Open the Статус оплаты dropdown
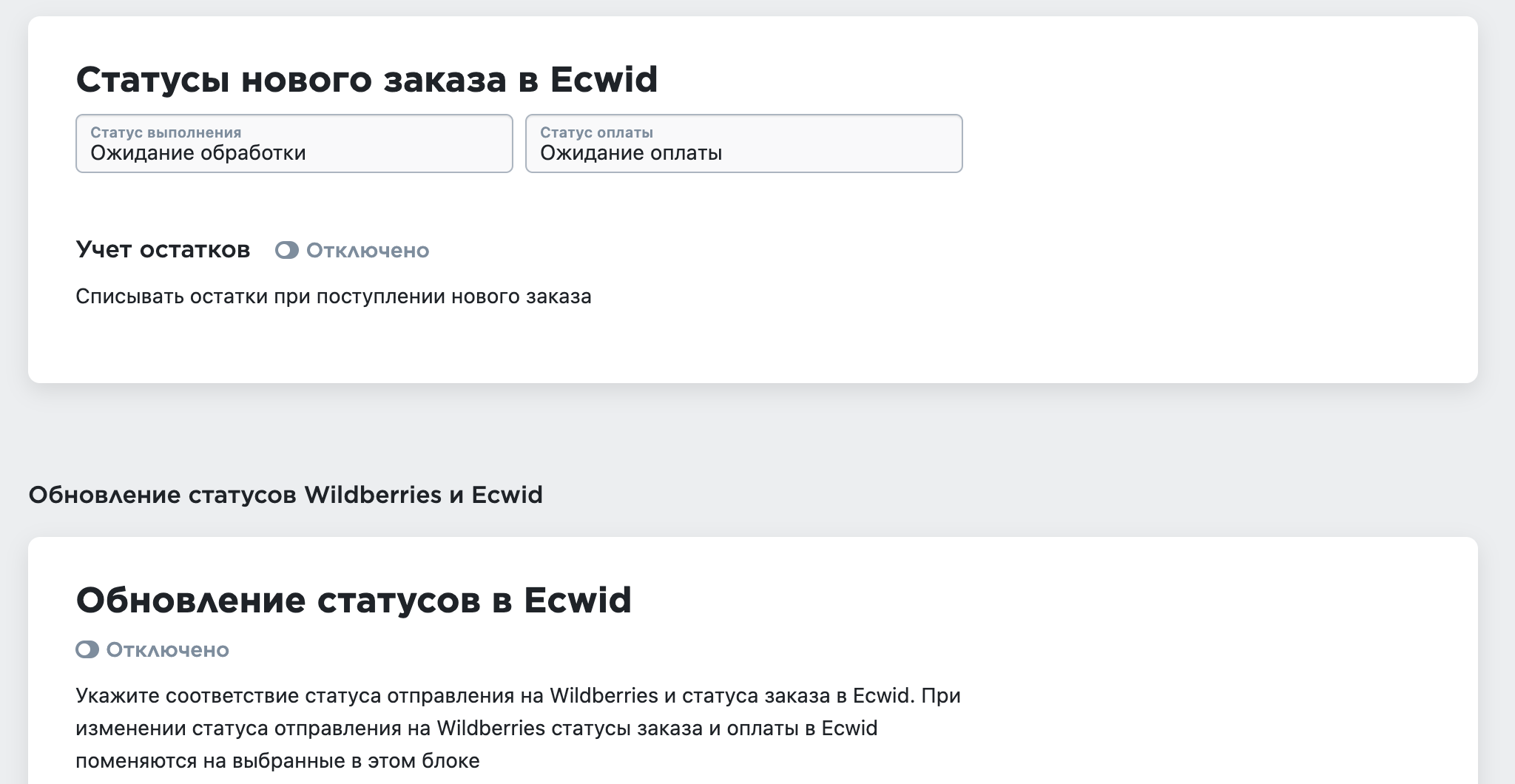1515x784 pixels. [743, 143]
